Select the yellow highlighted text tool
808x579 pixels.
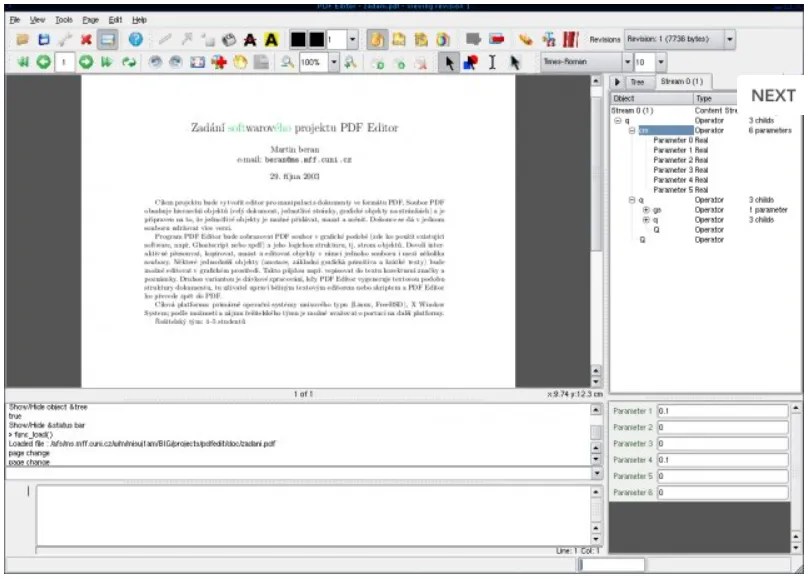[270, 41]
